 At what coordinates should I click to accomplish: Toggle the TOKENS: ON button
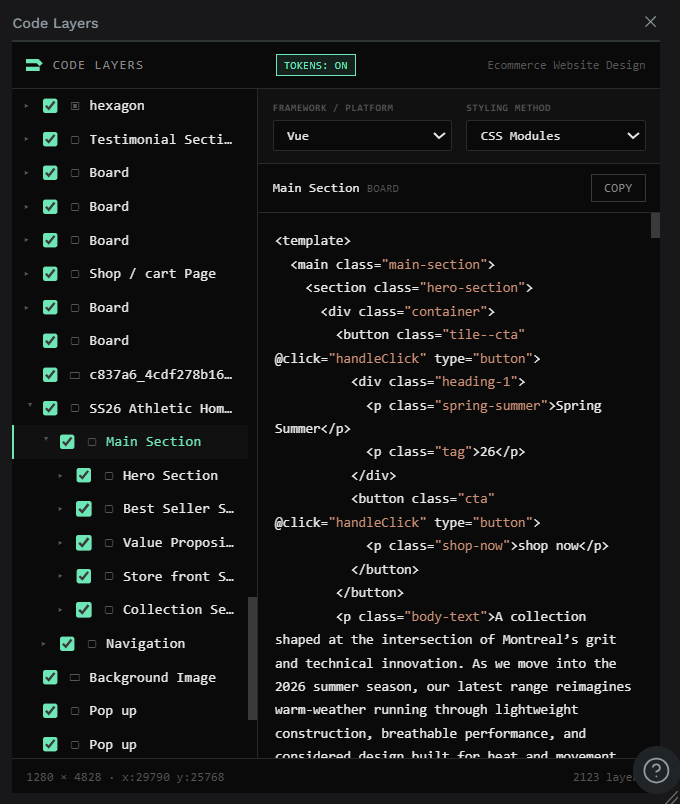315,65
